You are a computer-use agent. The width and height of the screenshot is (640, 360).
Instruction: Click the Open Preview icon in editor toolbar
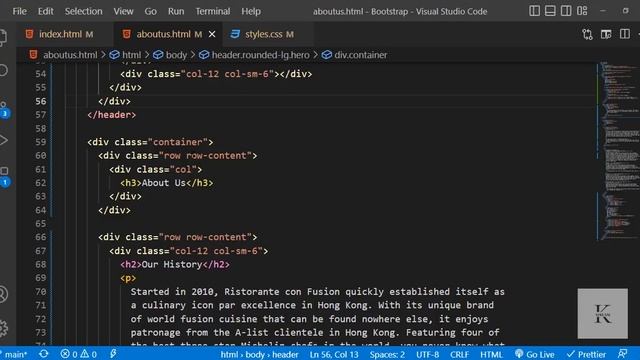click(x=606, y=34)
